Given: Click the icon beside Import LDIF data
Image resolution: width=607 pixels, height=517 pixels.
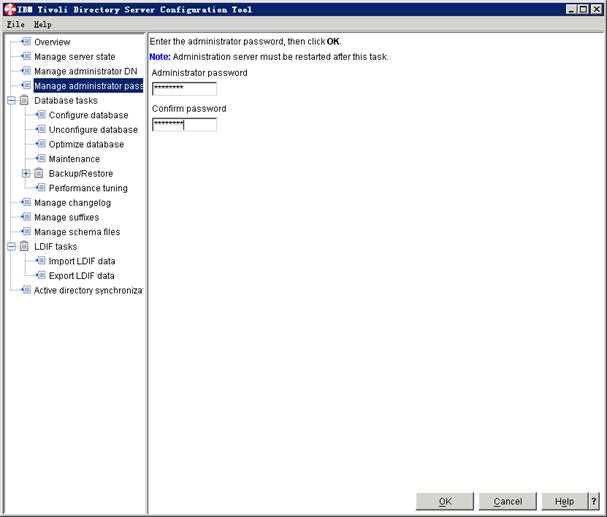Looking at the screenshot, I should [x=41, y=261].
